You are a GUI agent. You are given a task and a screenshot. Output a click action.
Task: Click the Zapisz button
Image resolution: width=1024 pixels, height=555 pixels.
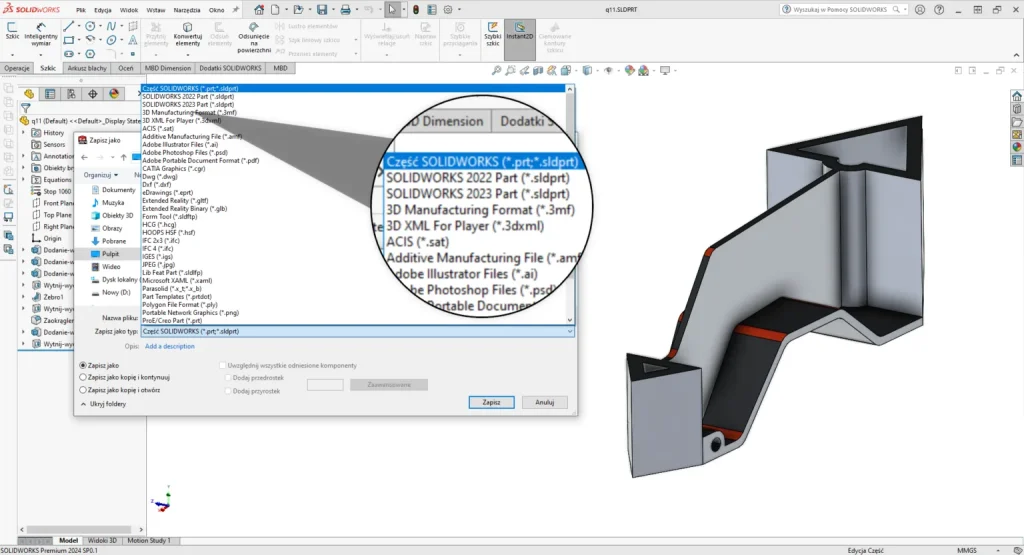[x=491, y=402]
